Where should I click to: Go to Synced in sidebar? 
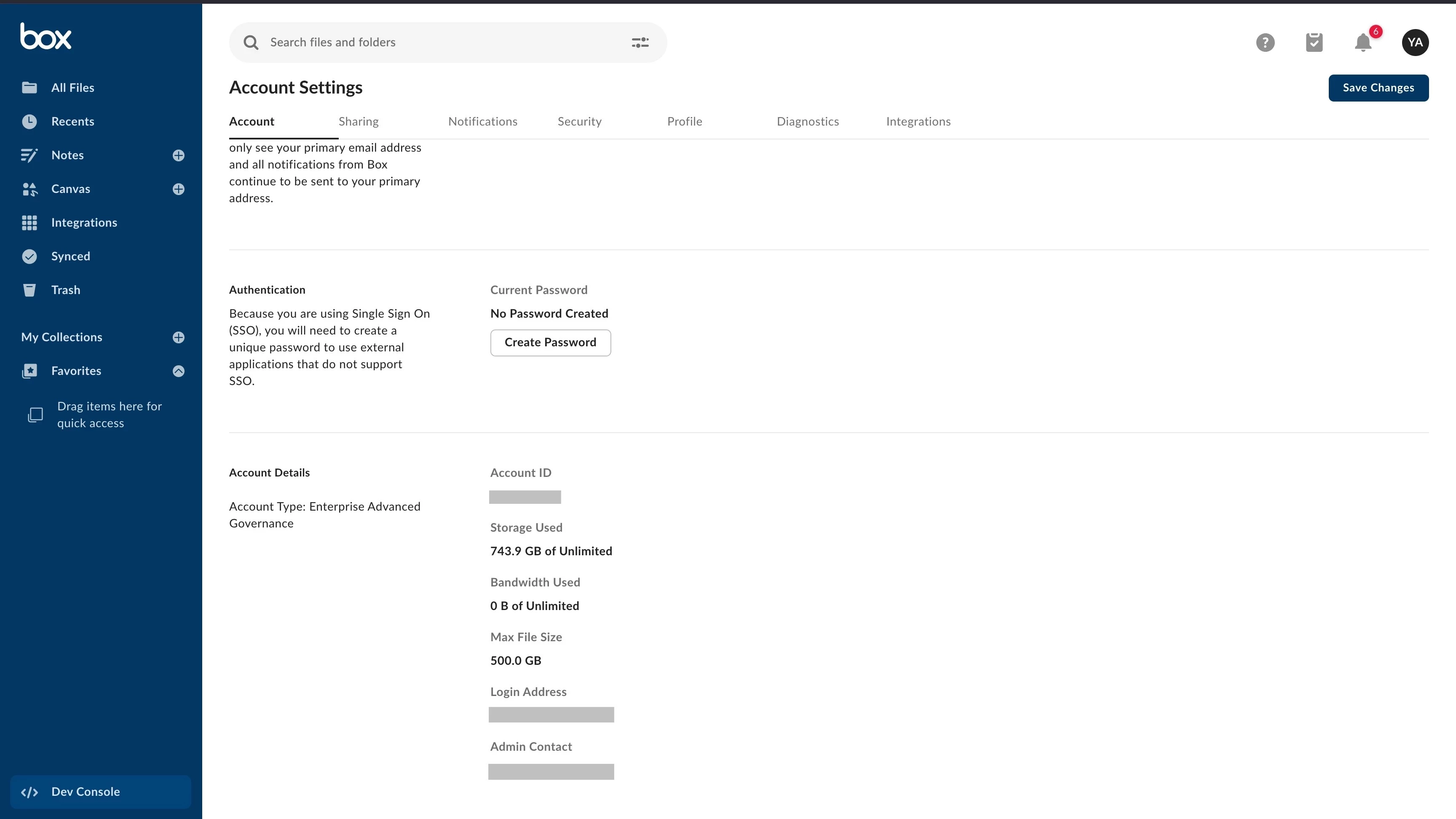tap(70, 256)
